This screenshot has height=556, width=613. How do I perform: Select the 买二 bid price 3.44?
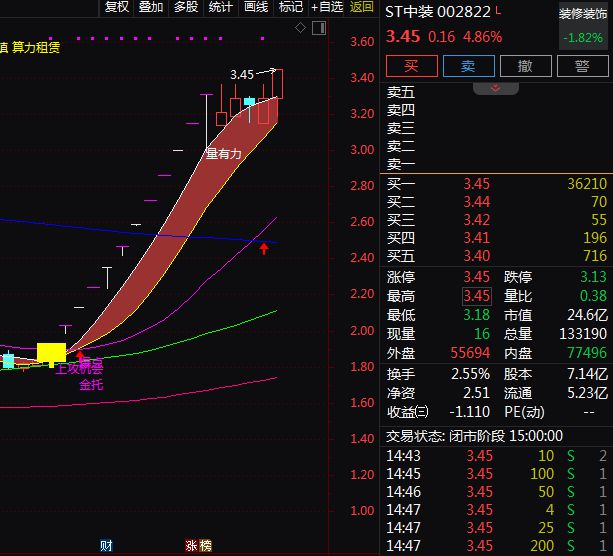(477, 202)
